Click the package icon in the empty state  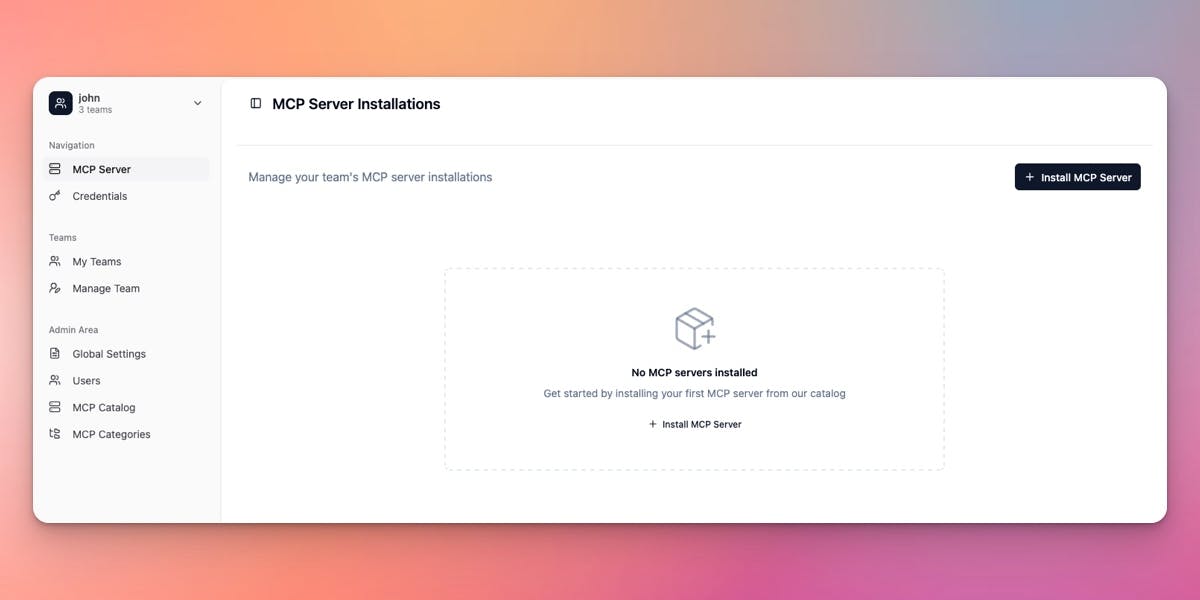694,327
